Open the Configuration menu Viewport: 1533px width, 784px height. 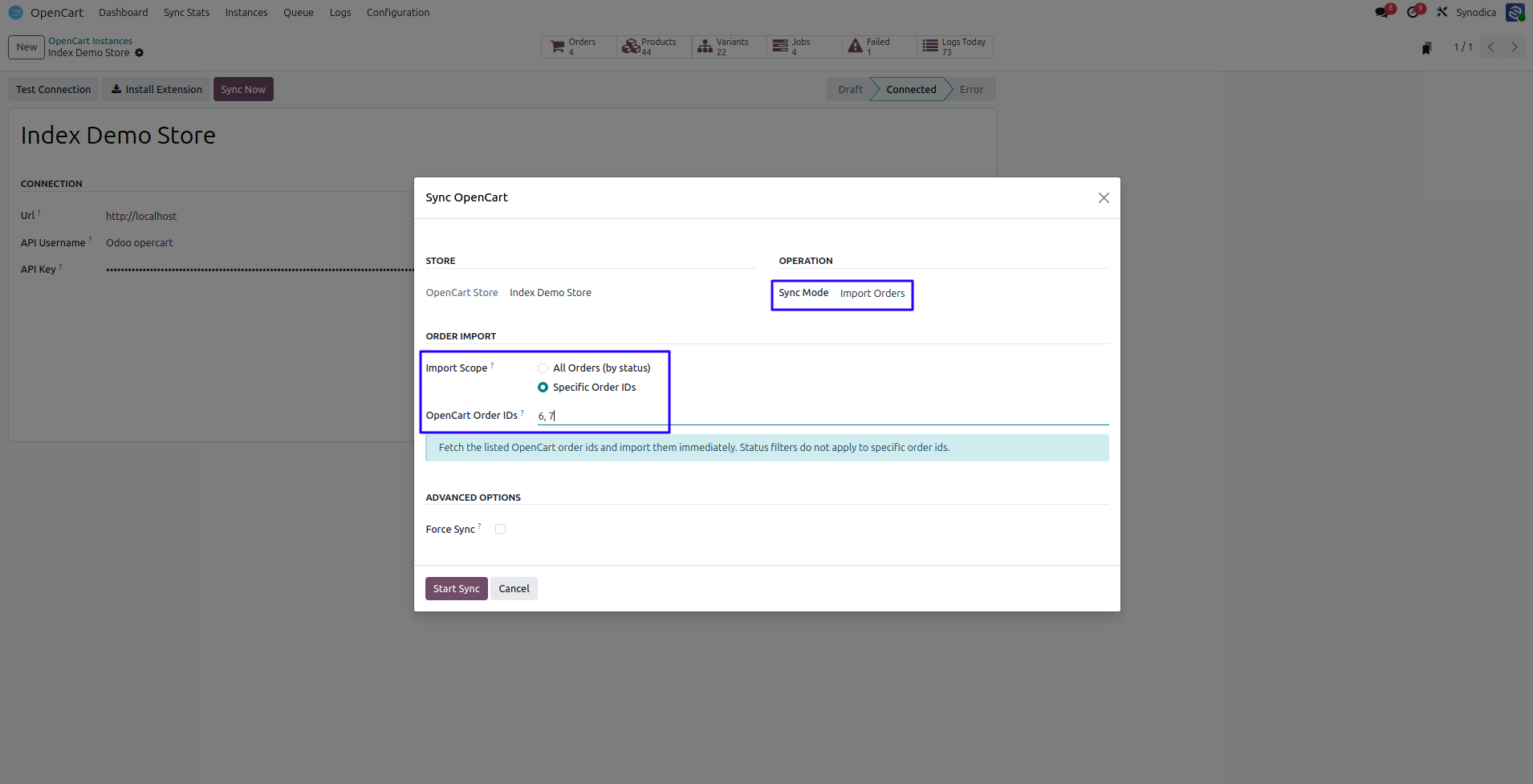click(398, 12)
